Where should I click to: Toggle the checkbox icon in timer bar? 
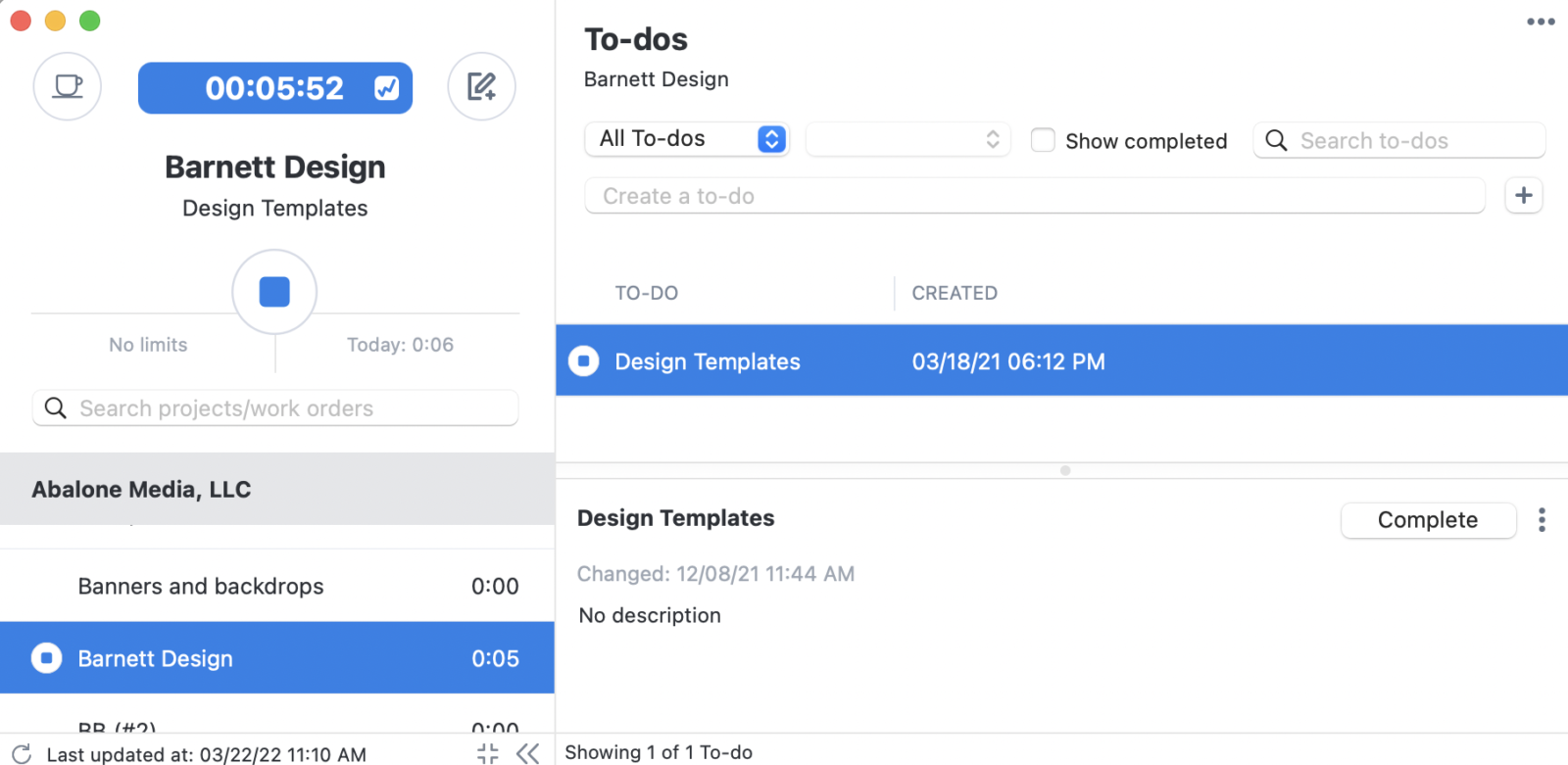click(387, 88)
